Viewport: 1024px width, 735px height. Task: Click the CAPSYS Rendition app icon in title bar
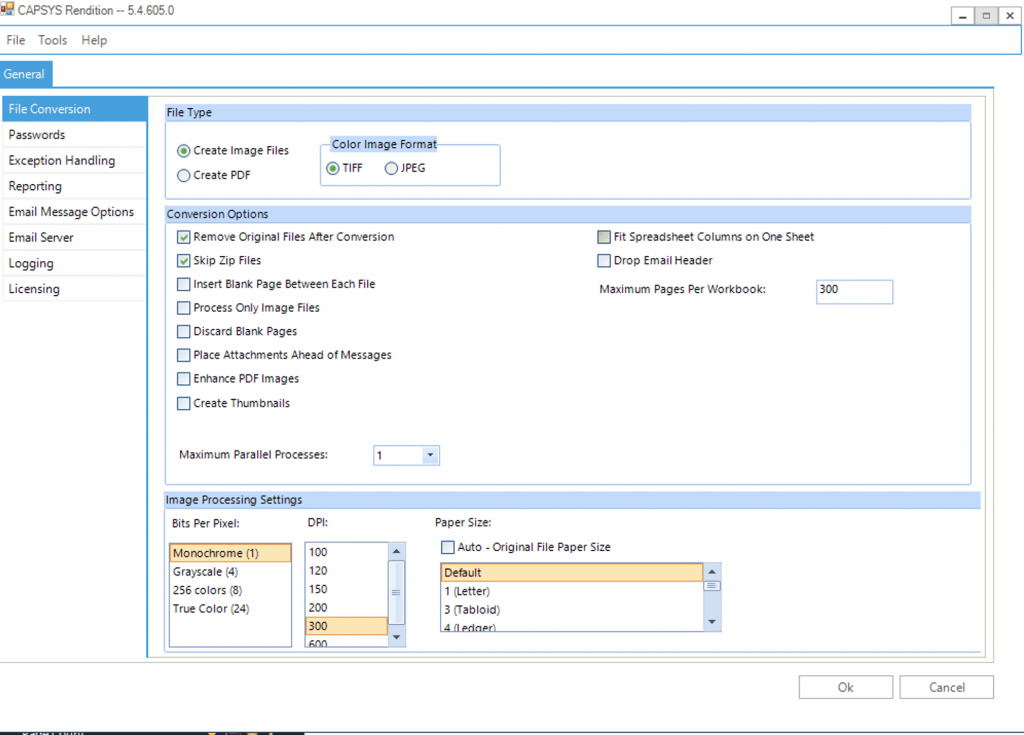pos(7,9)
